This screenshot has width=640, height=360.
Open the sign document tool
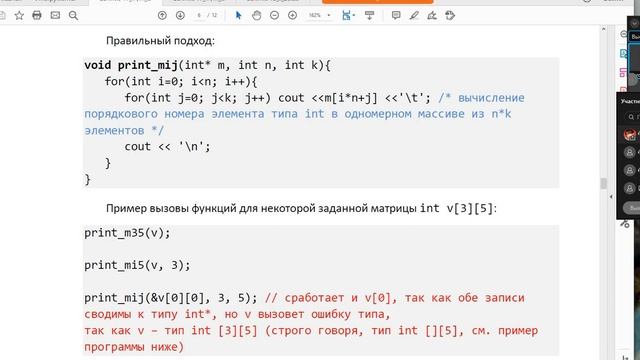(432, 16)
